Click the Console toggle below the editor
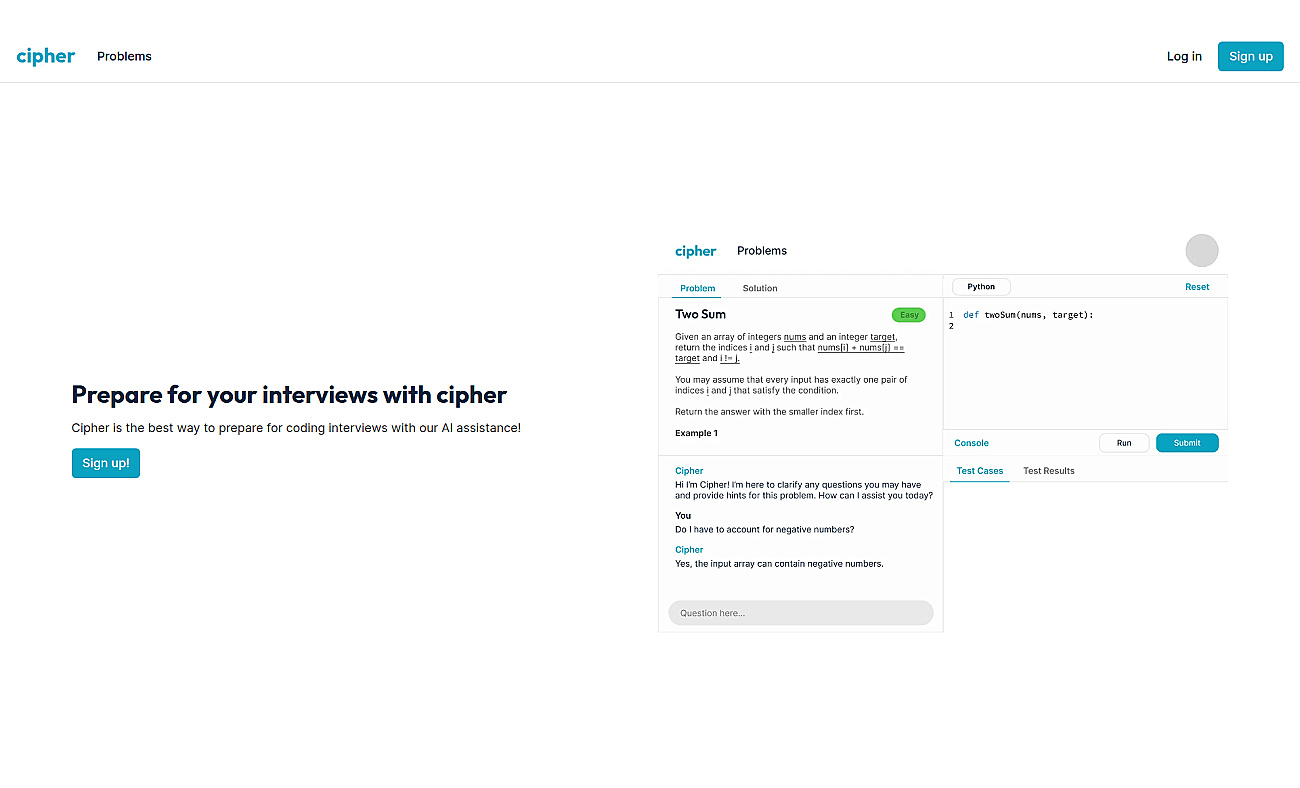This screenshot has height=788, width=1300. (971, 443)
